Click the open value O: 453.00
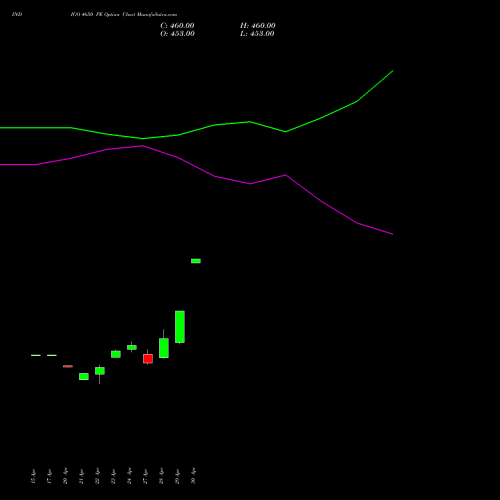 (x=177, y=34)
